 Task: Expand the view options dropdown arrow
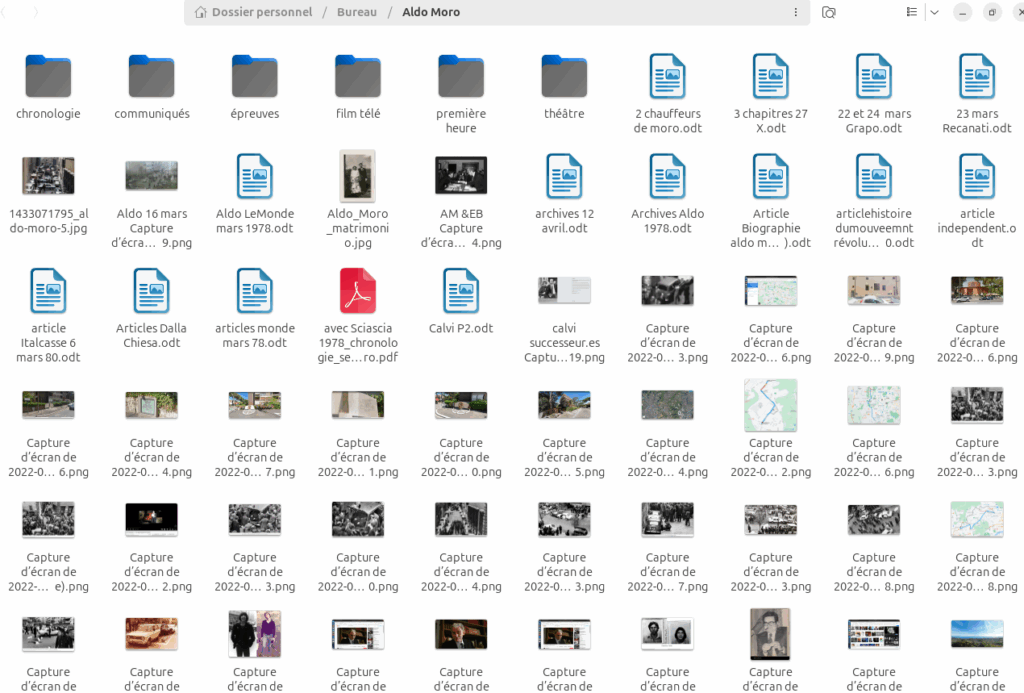[x=934, y=12]
